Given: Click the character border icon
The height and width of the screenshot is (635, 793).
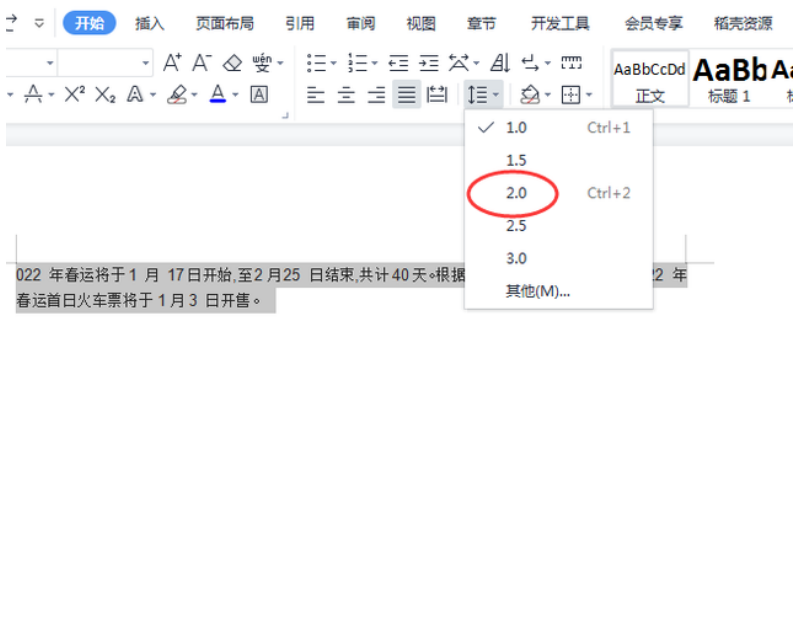Looking at the screenshot, I should tap(259, 94).
